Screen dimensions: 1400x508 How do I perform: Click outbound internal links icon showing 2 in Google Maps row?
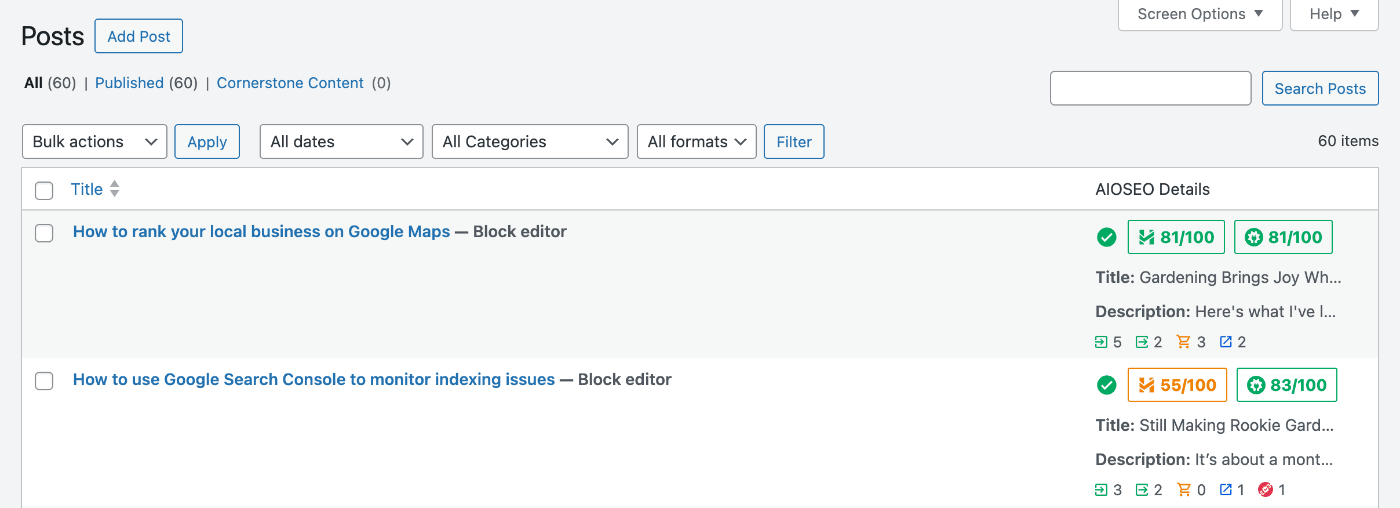[x=1142, y=342]
